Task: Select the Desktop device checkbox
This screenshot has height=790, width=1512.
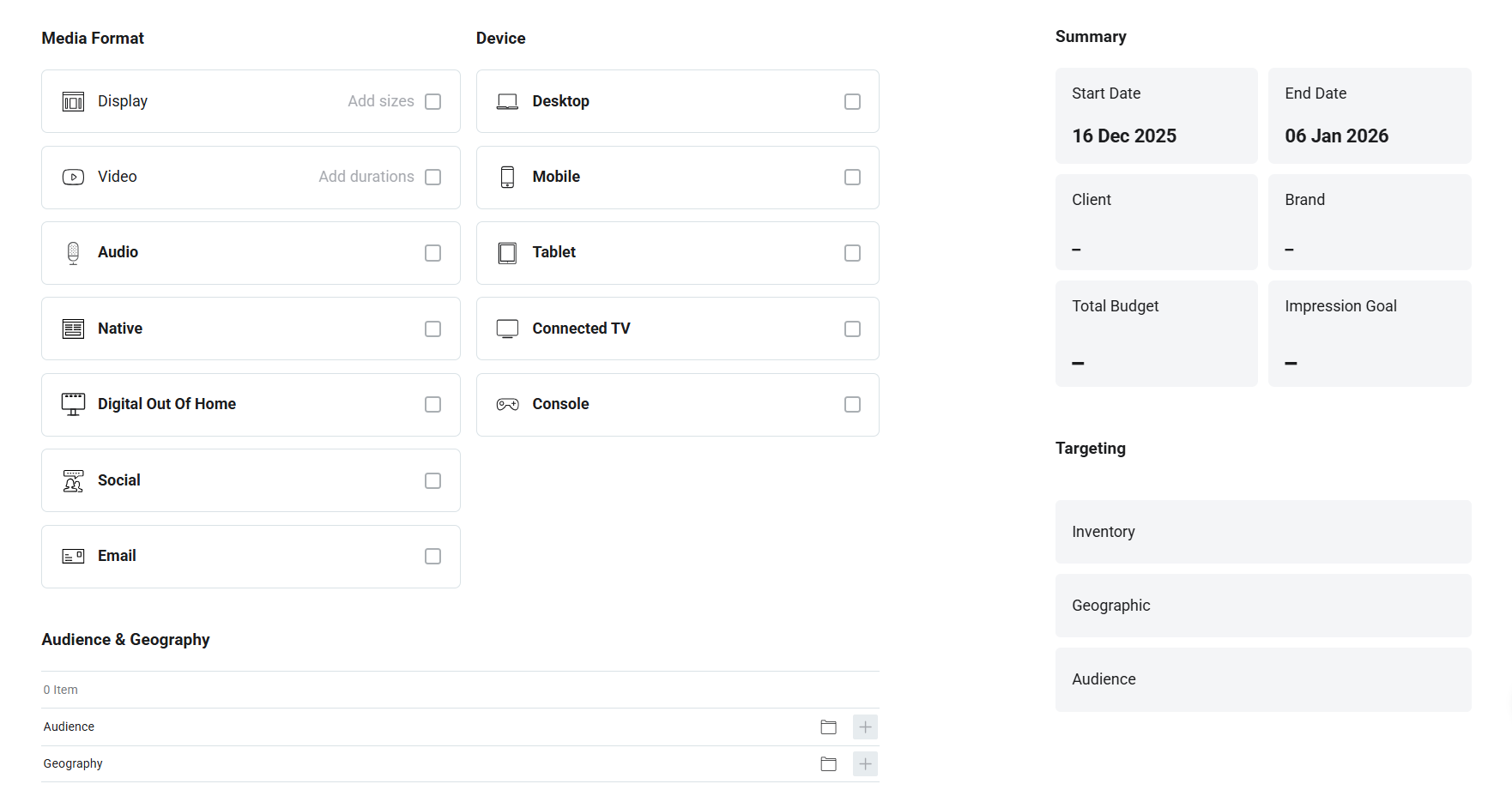Action: [852, 102]
